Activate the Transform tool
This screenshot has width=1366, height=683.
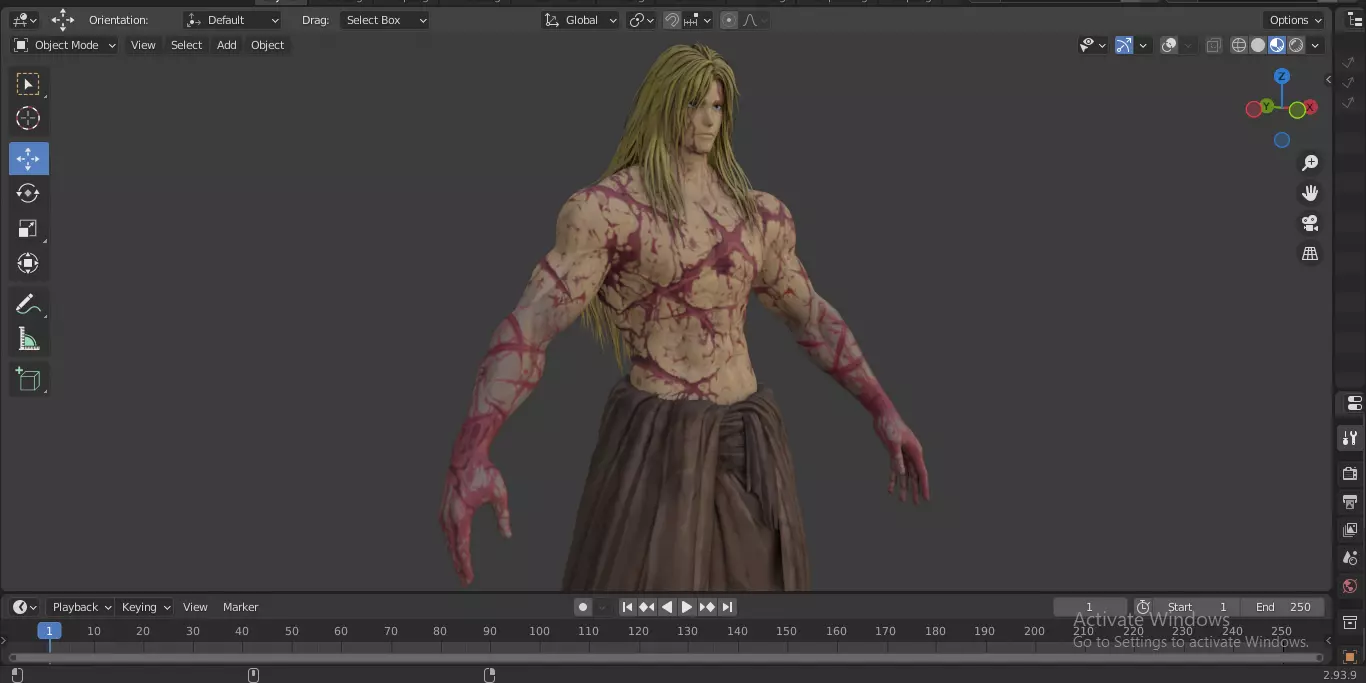pos(28,263)
